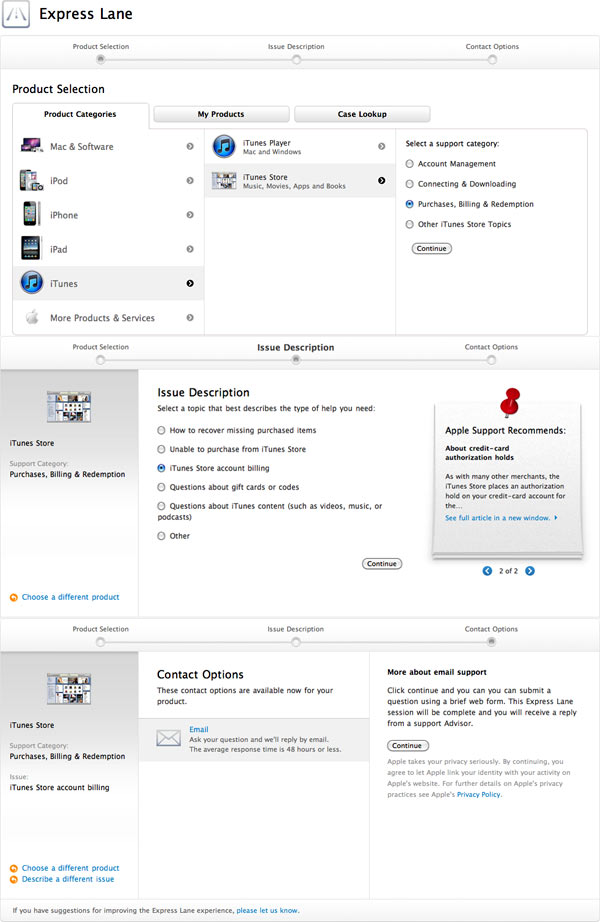Viewport: 600px width, 922px height.
Task: Click the Contact Options progress step marker
Action: point(491,58)
